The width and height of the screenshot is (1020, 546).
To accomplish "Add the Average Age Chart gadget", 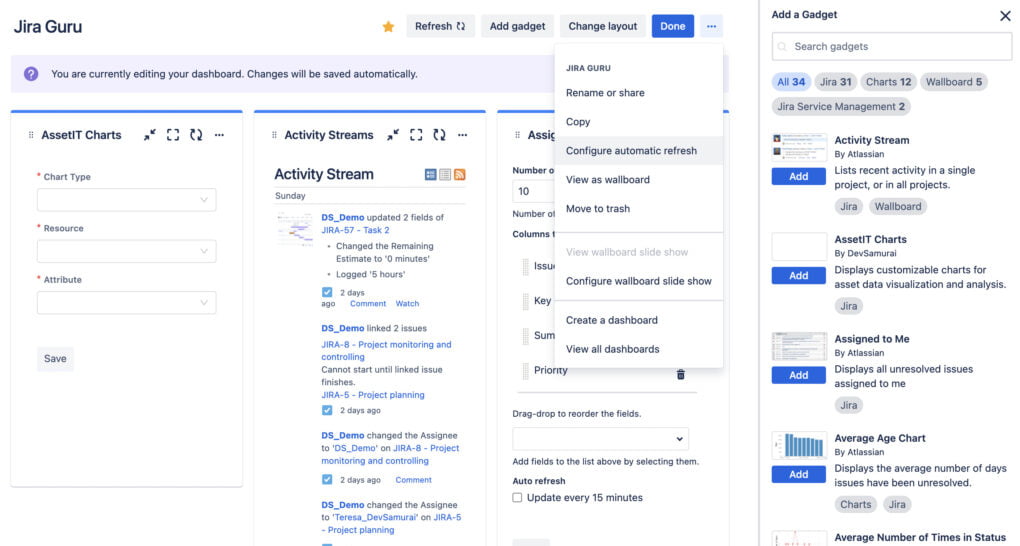I will pyautogui.click(x=799, y=474).
